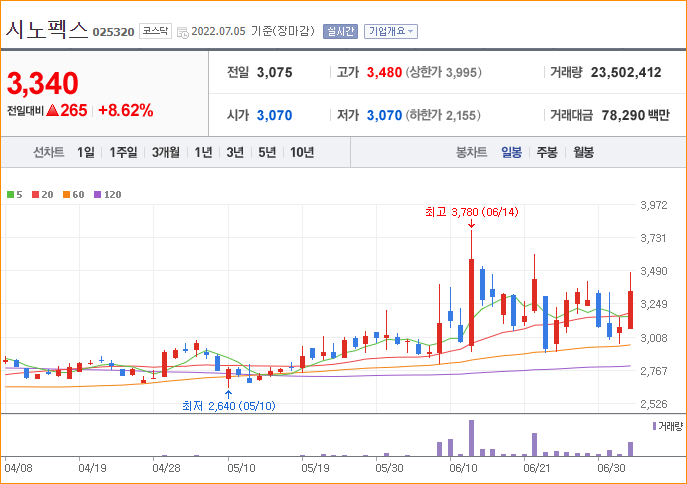This screenshot has width=687, height=484.
Task: Select the 3개월 line chart tab
Action: pyautogui.click(x=166, y=152)
